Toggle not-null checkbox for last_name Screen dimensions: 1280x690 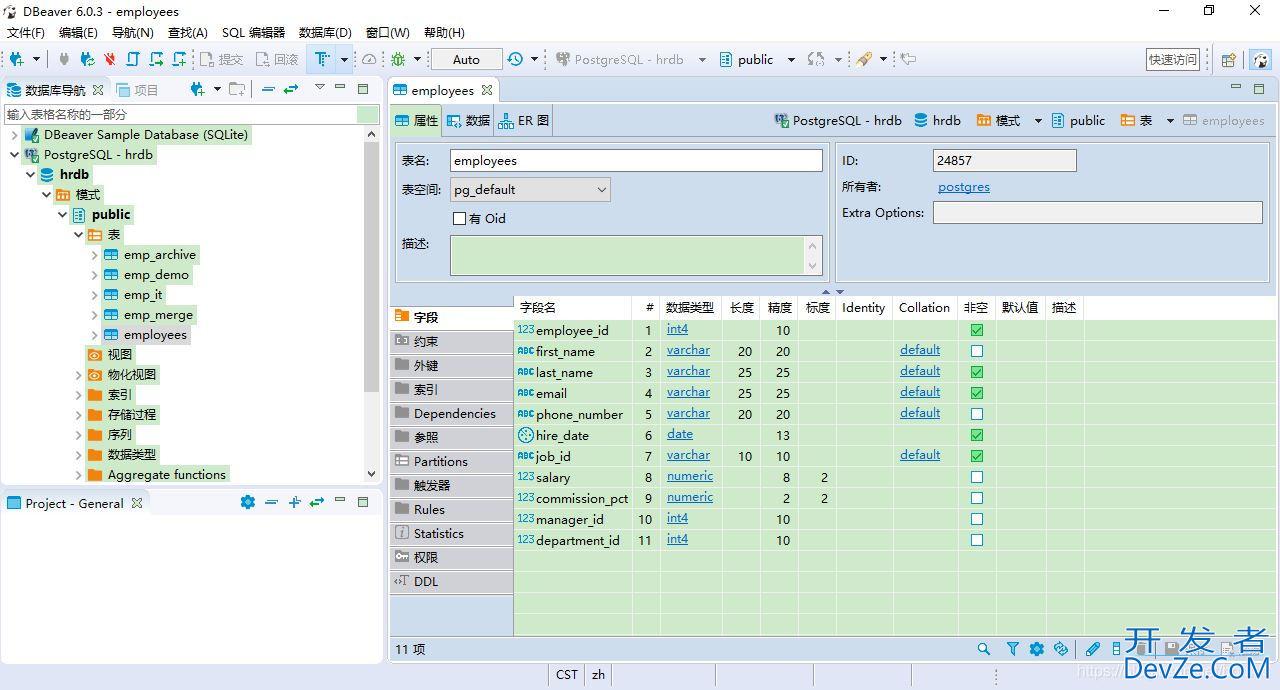pyautogui.click(x=977, y=372)
